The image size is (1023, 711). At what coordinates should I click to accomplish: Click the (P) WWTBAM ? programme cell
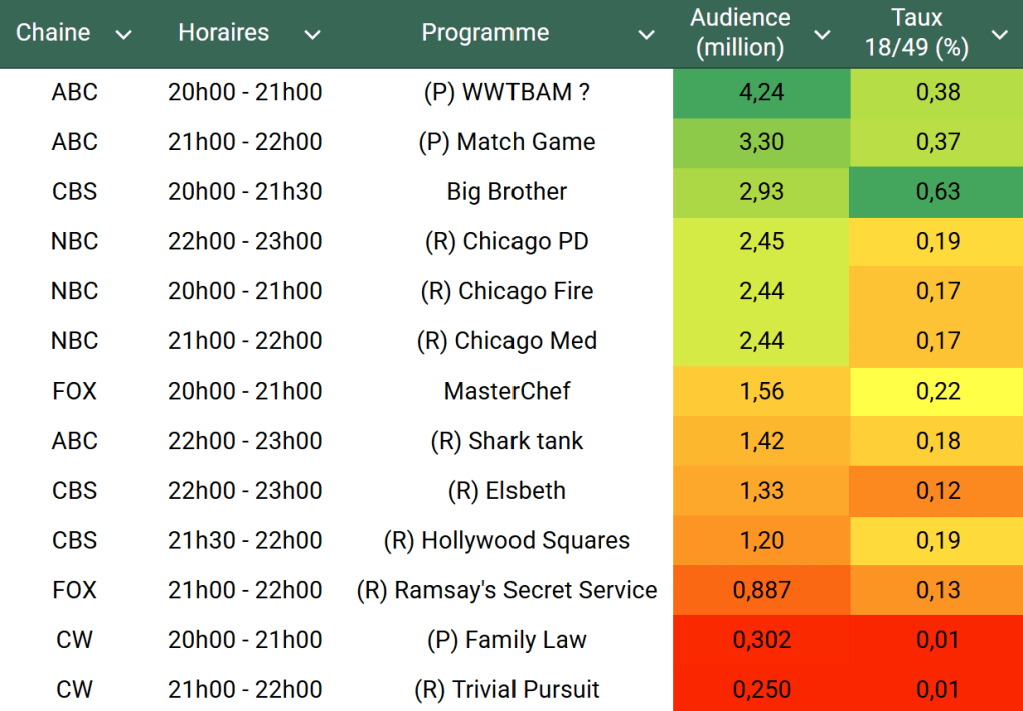coord(507,93)
